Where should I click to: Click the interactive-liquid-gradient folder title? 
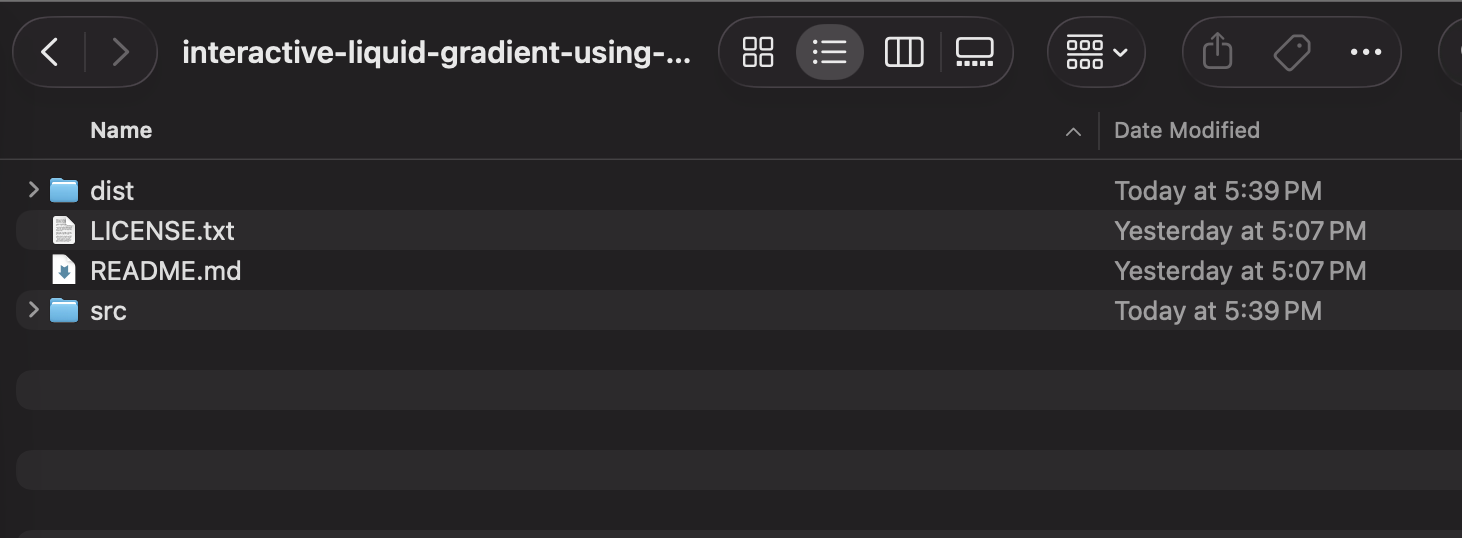(436, 52)
